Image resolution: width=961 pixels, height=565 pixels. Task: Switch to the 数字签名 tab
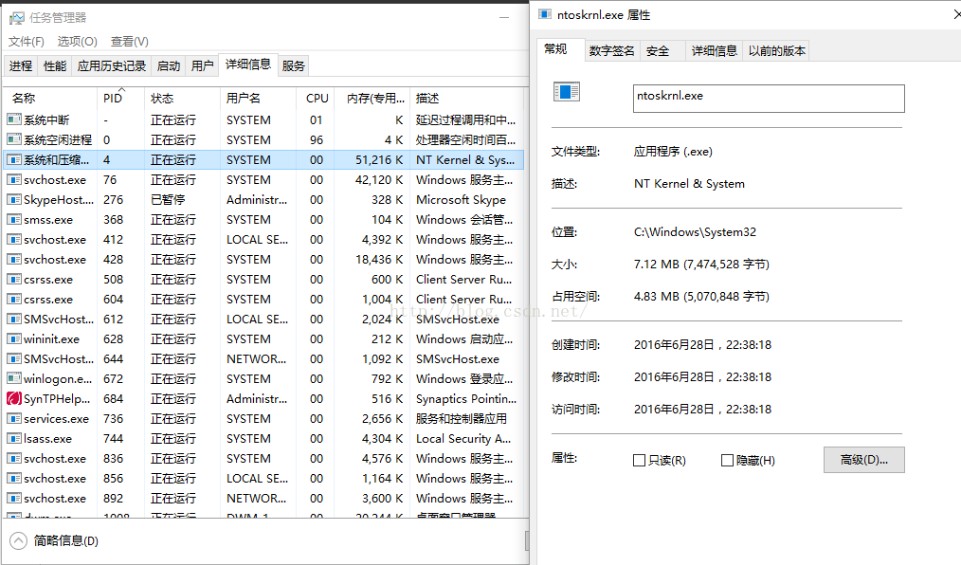[x=611, y=51]
